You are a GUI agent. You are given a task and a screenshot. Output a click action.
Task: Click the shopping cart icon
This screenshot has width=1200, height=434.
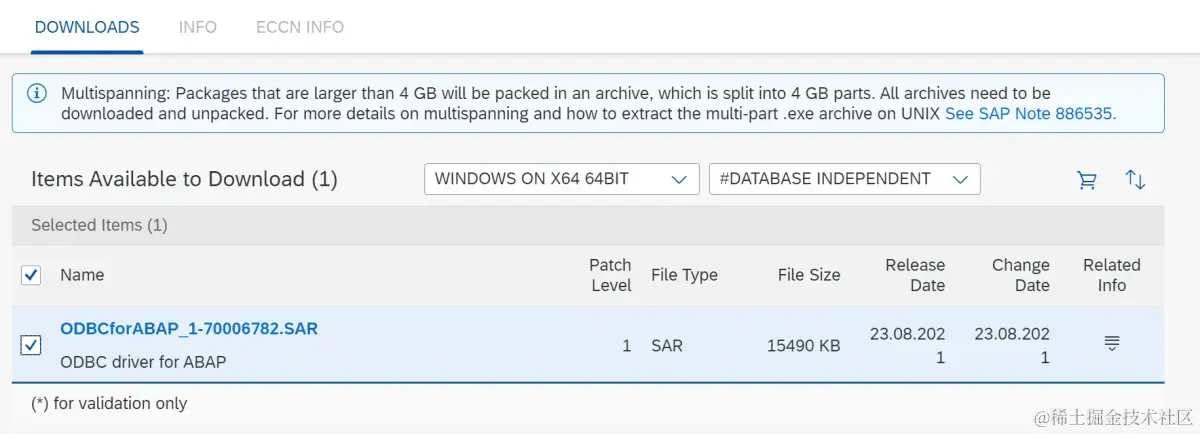pos(1086,180)
